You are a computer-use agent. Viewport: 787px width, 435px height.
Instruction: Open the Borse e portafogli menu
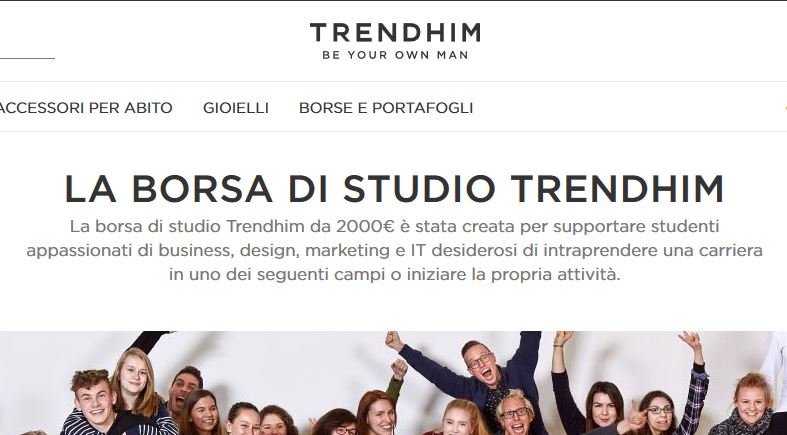(x=386, y=108)
